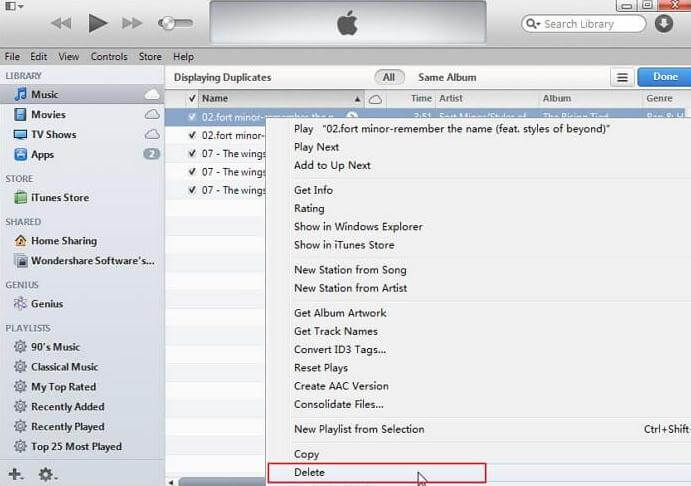Viewport: 691px width, 486px height.
Task: Click the cloud icon next to Music
Action: 152,94
